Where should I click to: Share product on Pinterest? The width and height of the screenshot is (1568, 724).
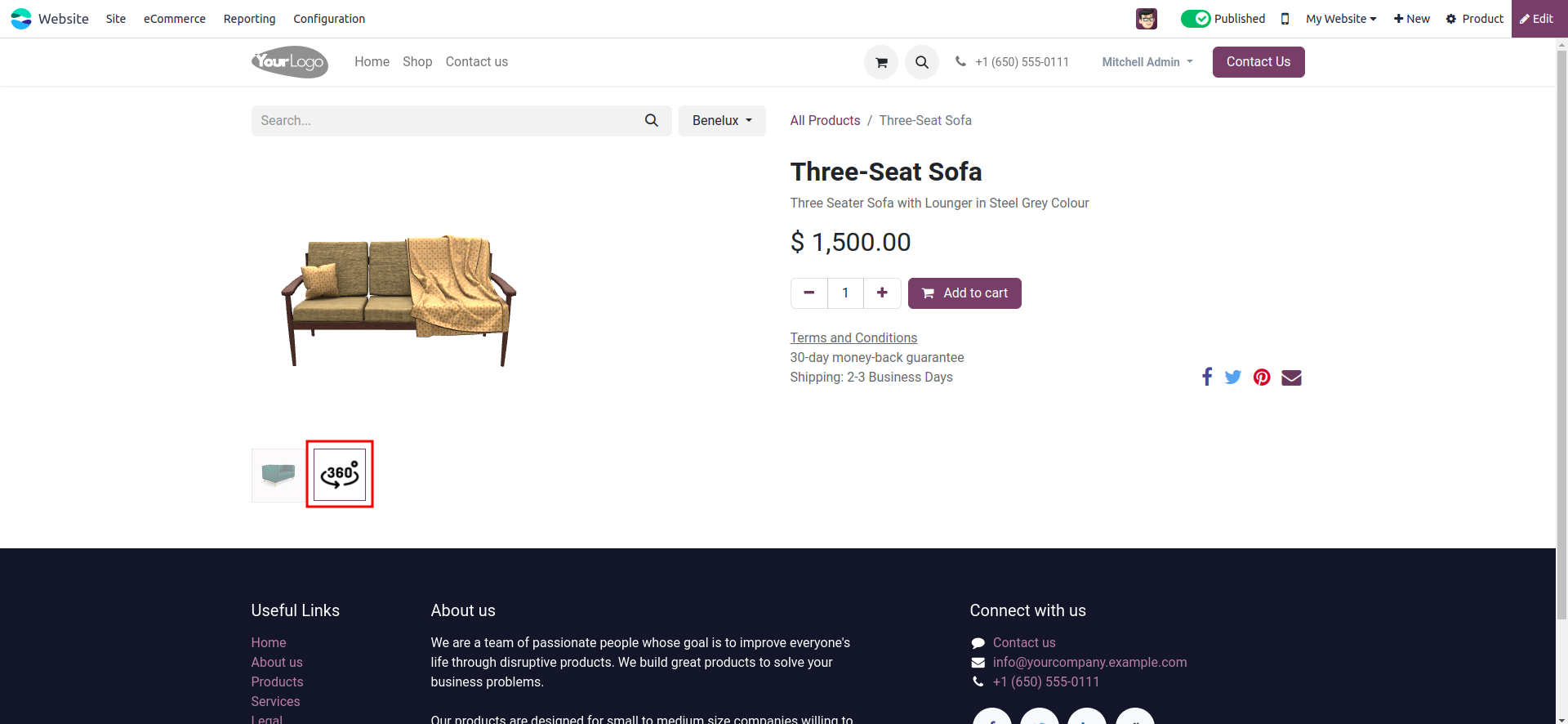[x=1262, y=377]
